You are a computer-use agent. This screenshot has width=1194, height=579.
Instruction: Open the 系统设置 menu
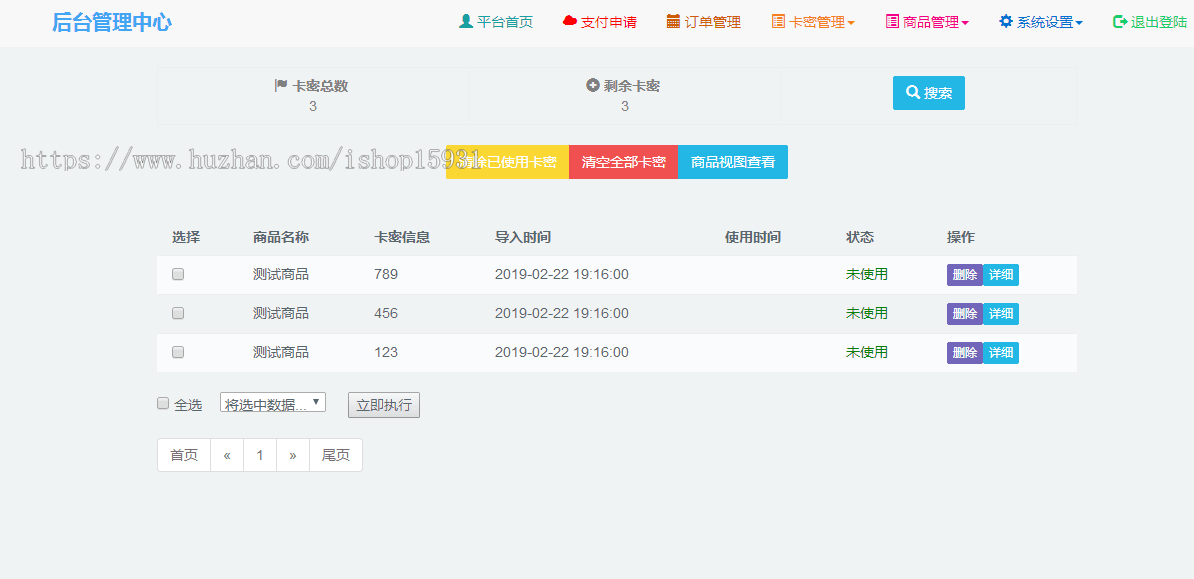tap(1041, 22)
